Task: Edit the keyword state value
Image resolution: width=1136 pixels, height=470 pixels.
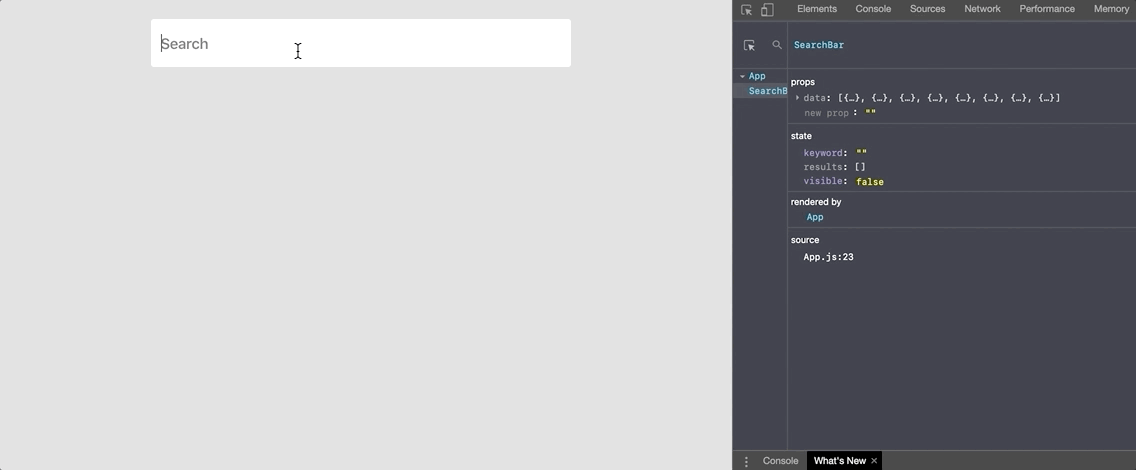Action: tap(861, 153)
